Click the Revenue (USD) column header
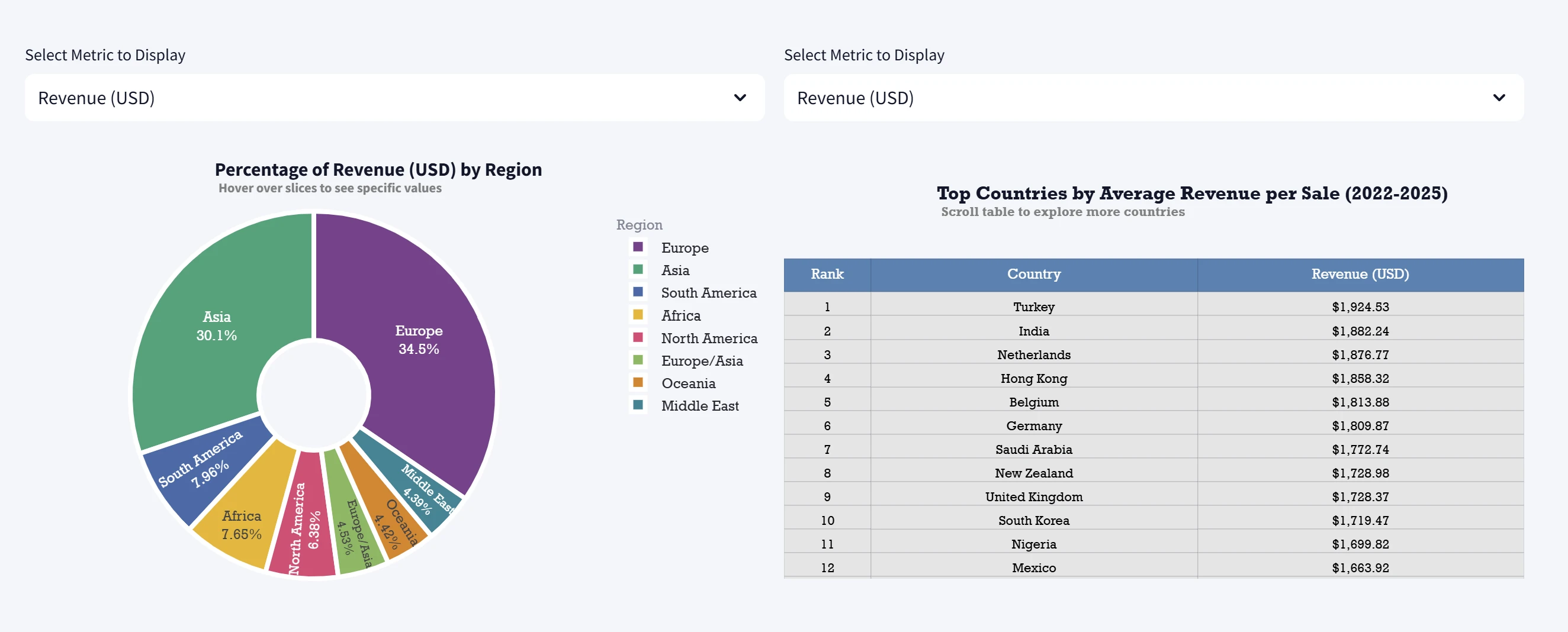The image size is (1568, 632). 1359,275
